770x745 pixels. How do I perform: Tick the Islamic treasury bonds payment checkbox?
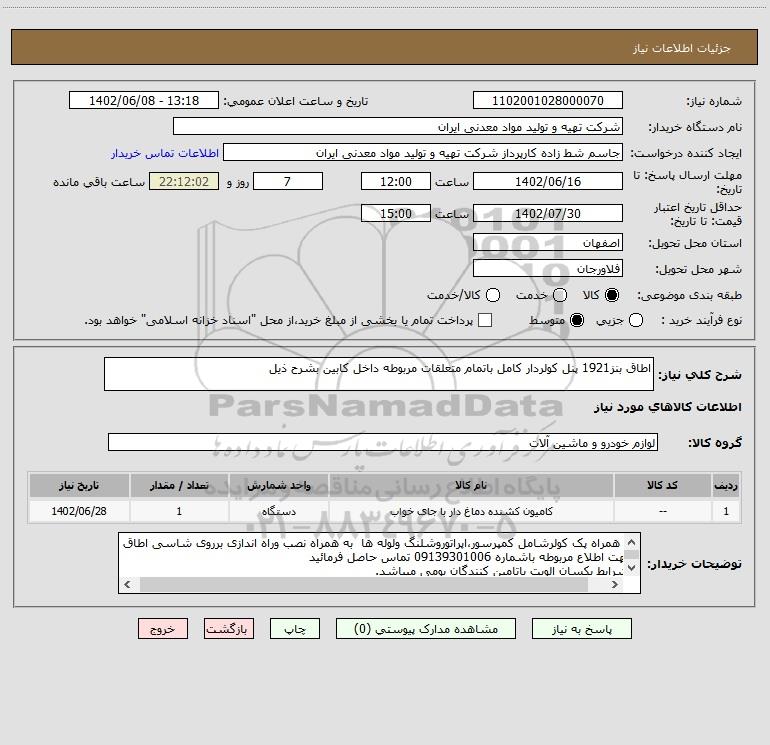[485, 320]
